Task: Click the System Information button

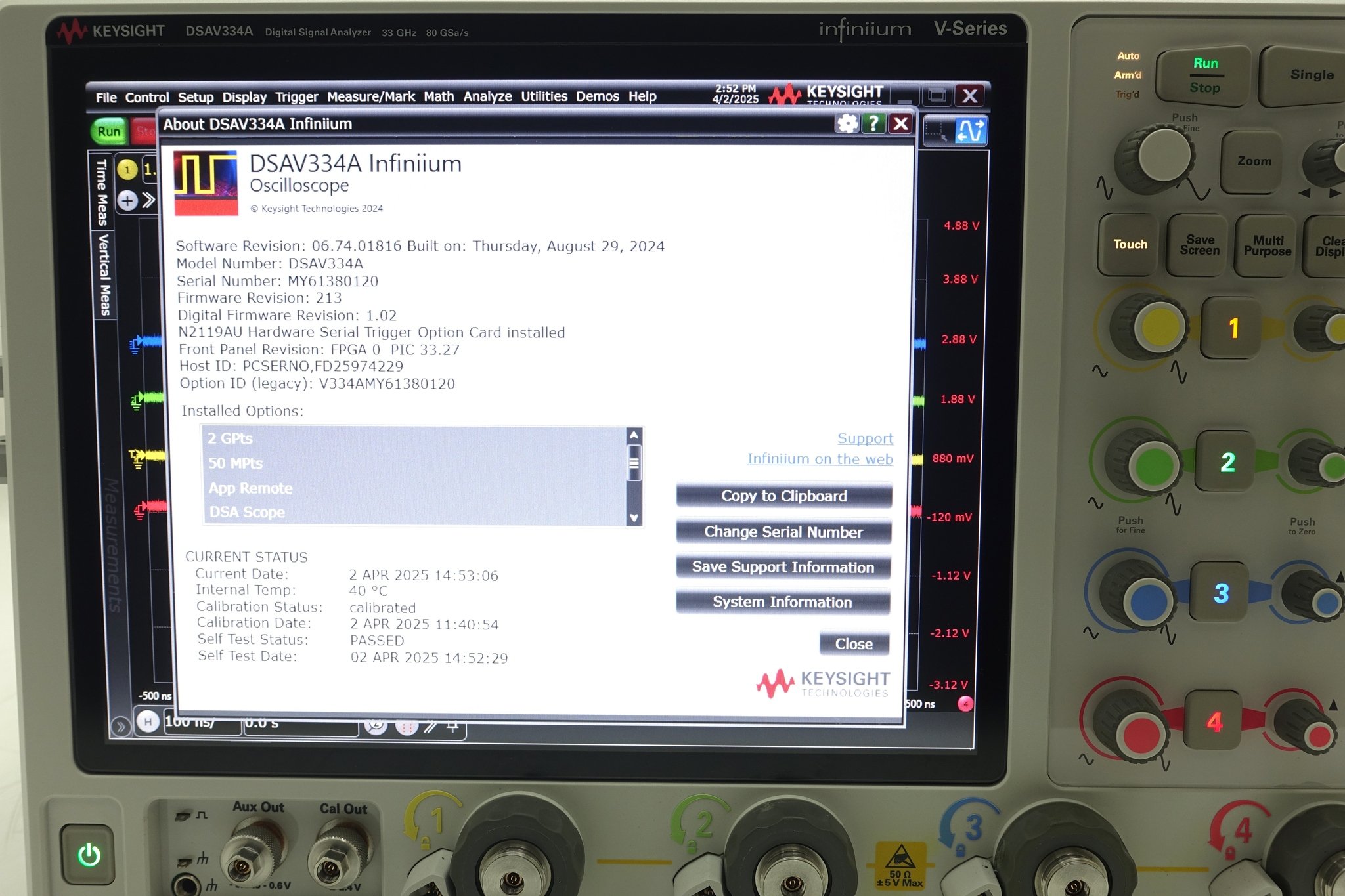Action: [782, 602]
